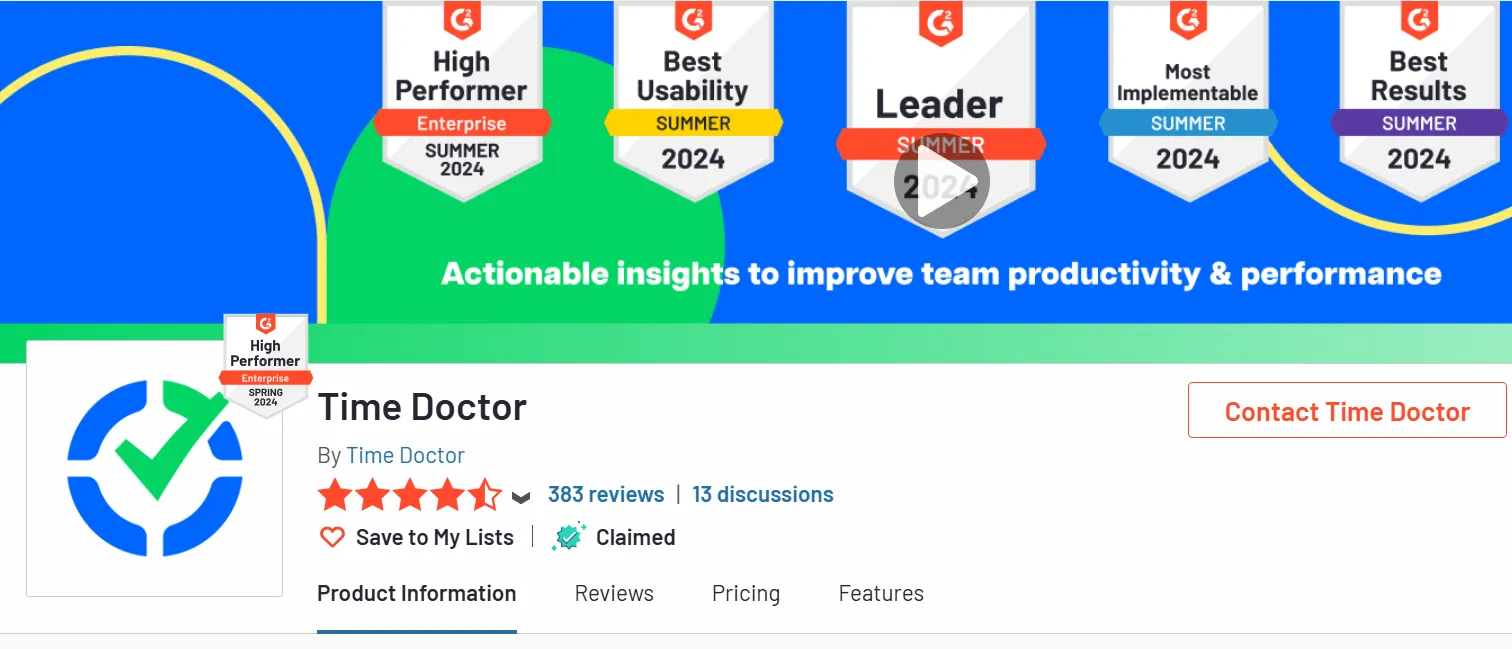This screenshot has width=1512, height=649.
Task: Expand the star rating breakdown chevron
Action: [x=520, y=496]
